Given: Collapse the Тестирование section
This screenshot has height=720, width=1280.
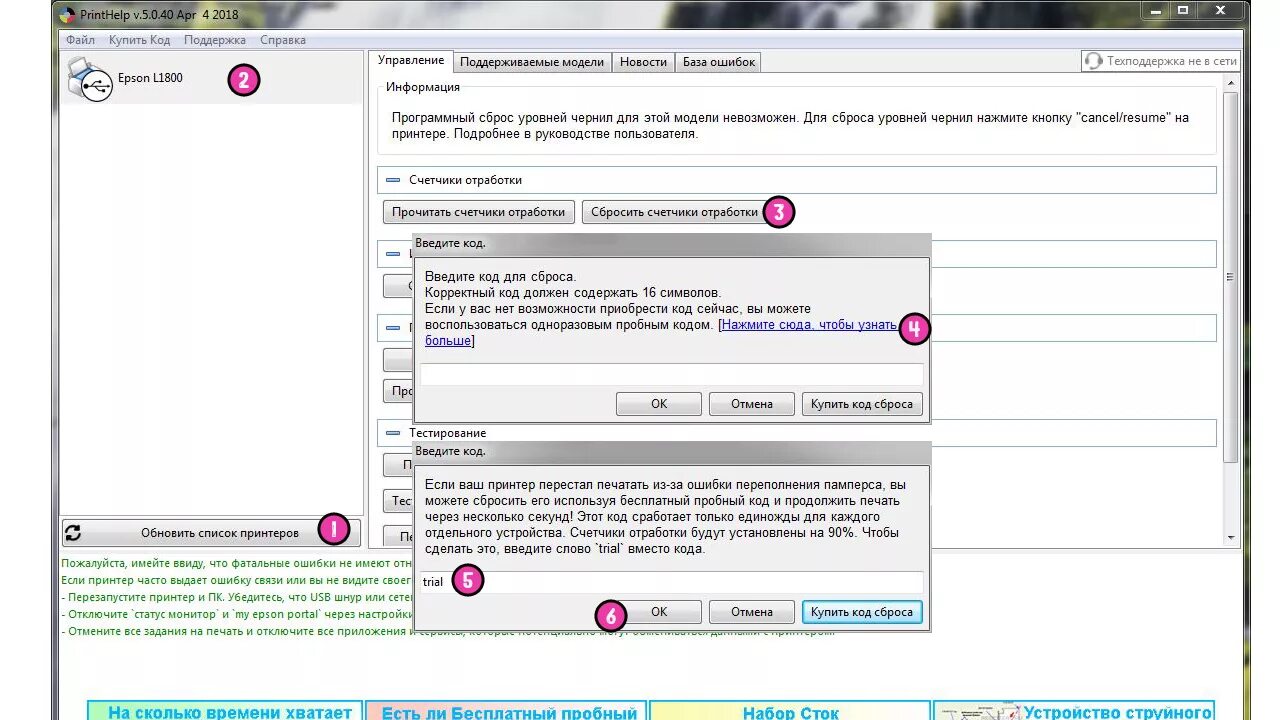Looking at the screenshot, I should click(393, 433).
